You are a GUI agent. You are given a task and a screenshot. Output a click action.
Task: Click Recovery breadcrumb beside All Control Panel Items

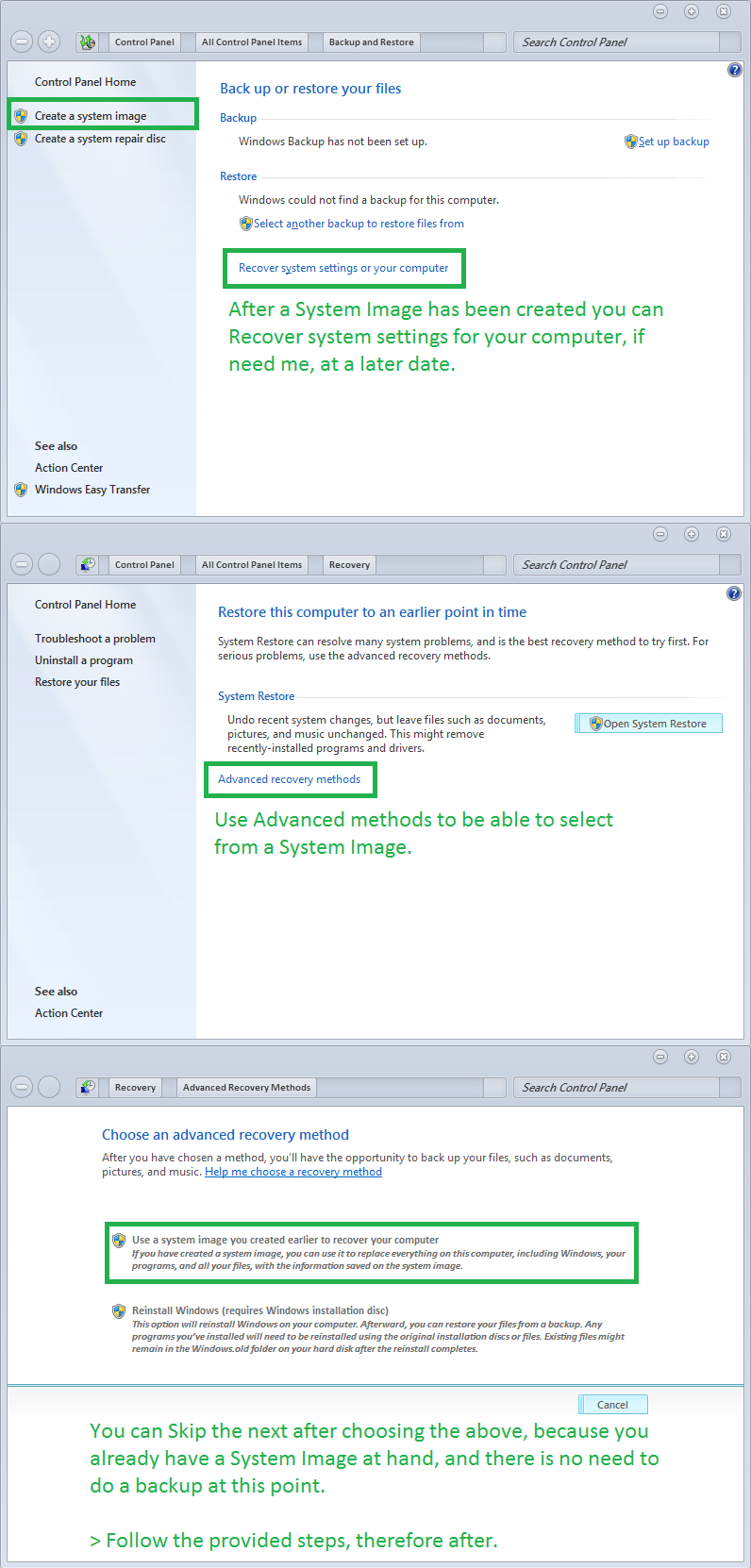pos(349,564)
